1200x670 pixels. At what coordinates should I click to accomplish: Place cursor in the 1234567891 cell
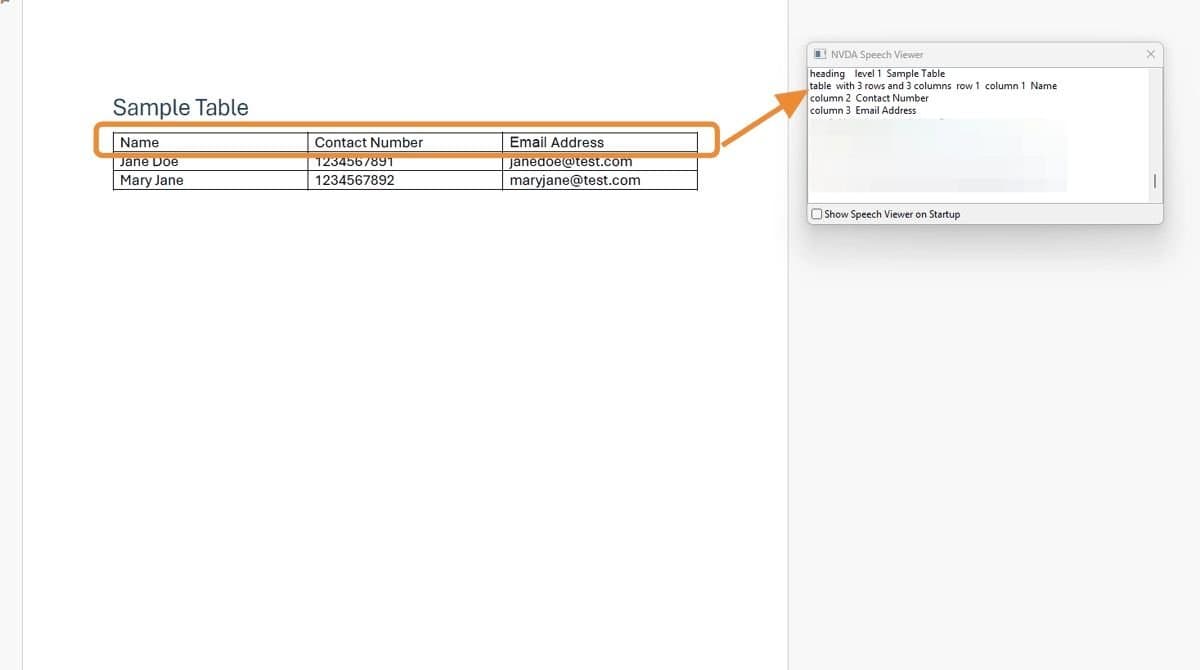pos(354,163)
